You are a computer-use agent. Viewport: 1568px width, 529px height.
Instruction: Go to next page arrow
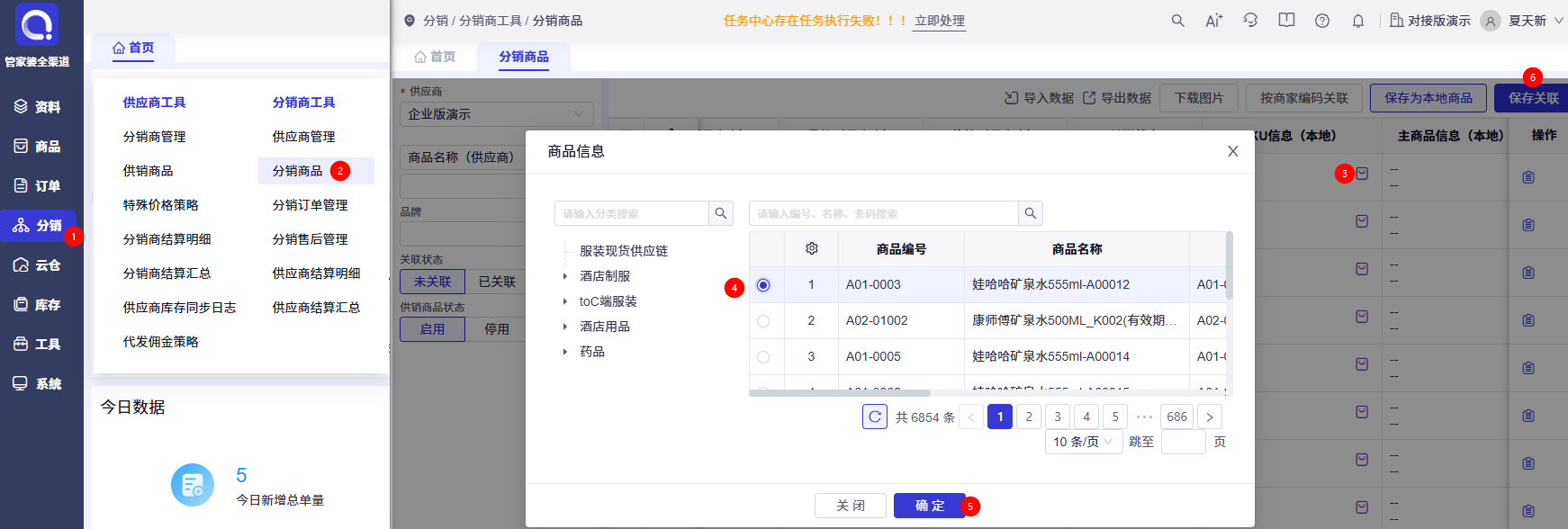click(1210, 417)
